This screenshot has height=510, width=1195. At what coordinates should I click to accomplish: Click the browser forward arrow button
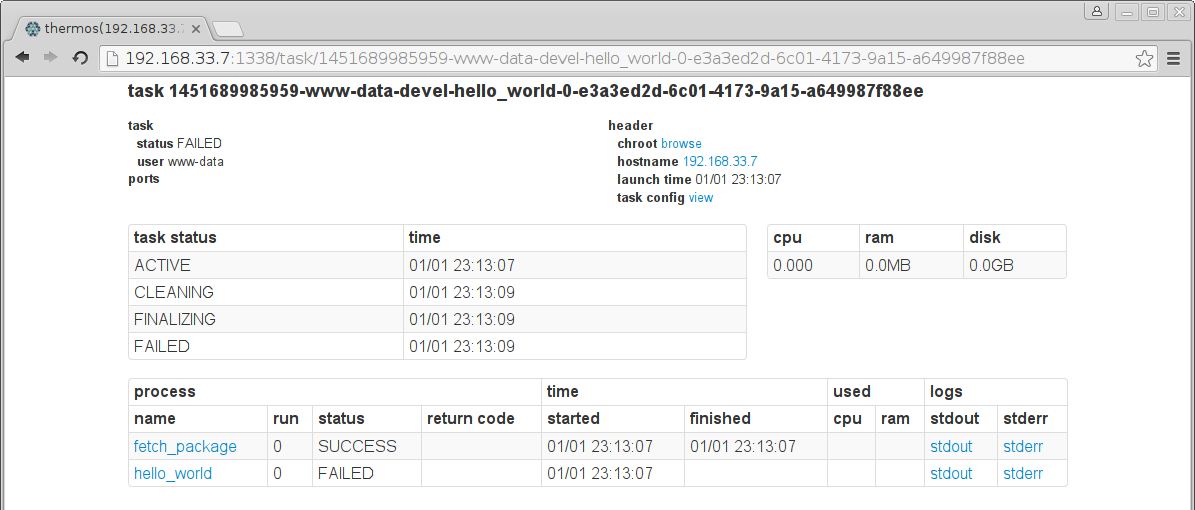(50, 59)
